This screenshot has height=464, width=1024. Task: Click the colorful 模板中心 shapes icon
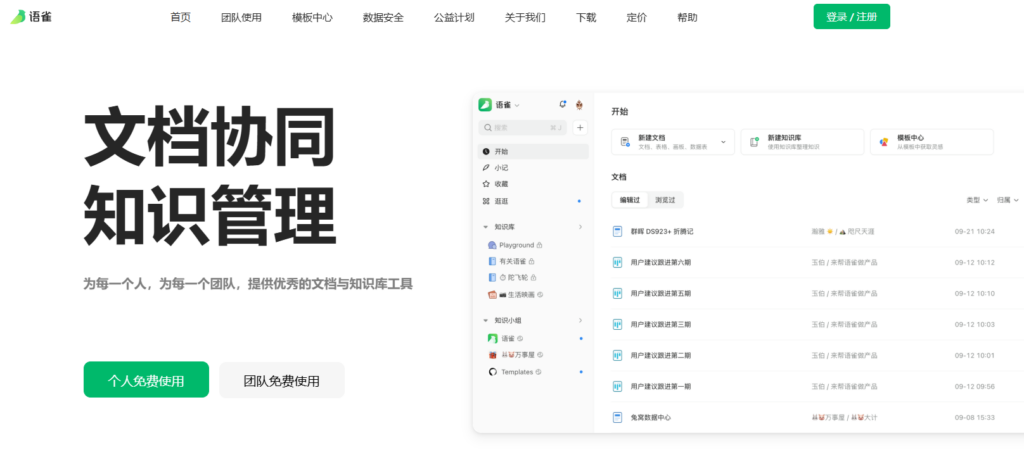click(x=884, y=142)
